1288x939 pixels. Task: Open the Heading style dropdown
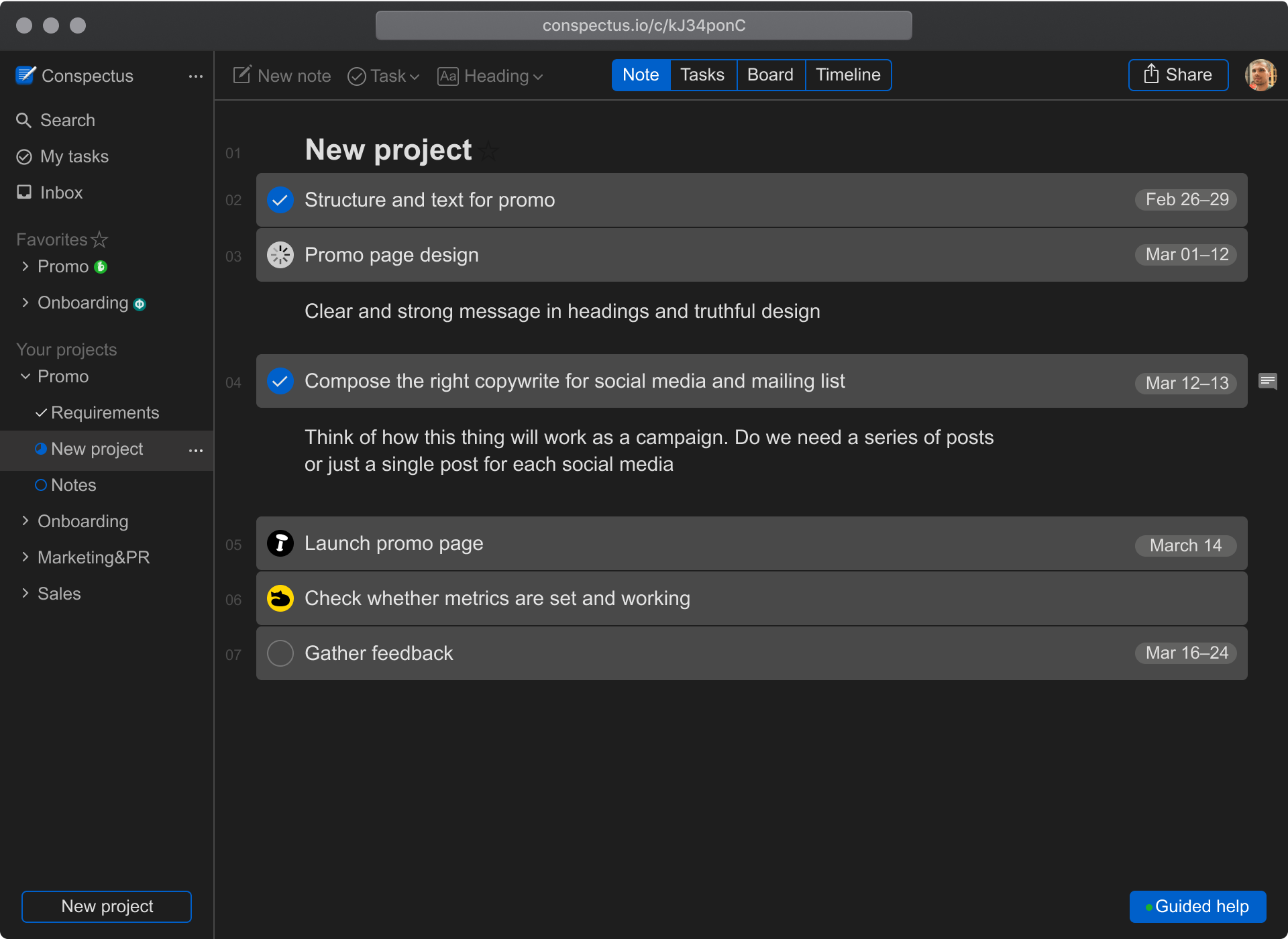pyautogui.click(x=490, y=76)
